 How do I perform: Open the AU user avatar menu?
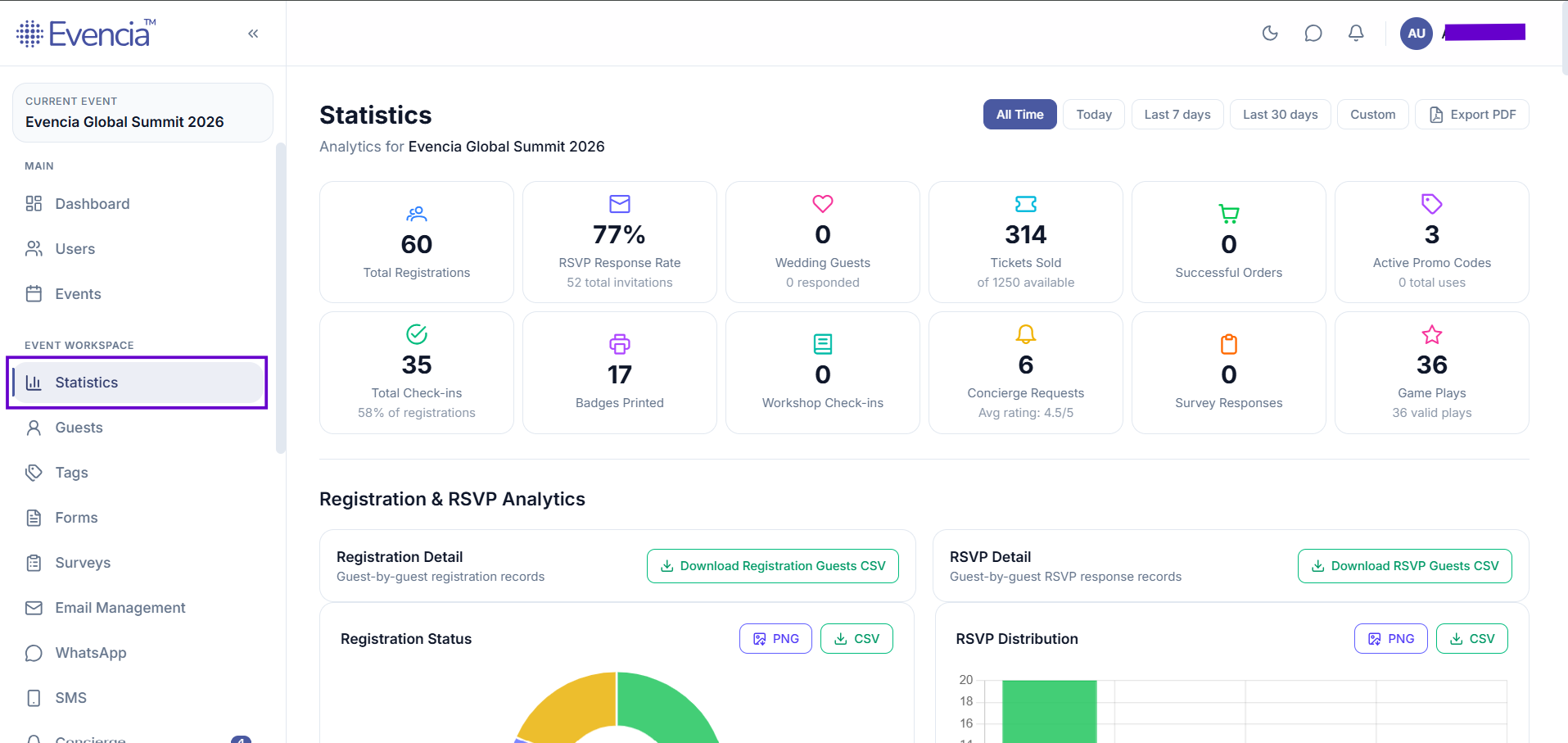point(1417,34)
